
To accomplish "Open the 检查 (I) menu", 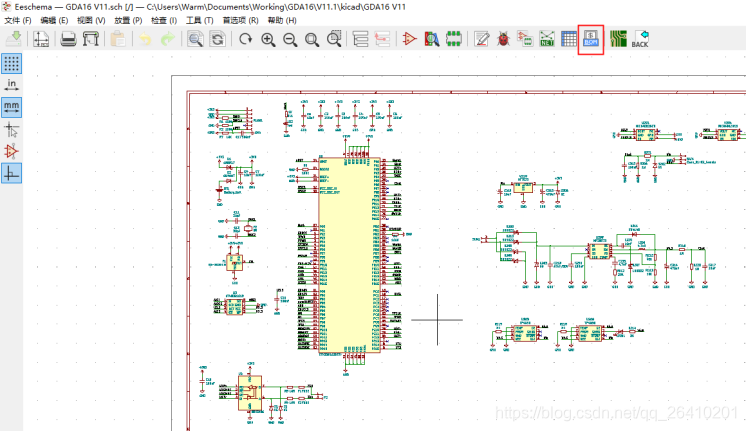I will tap(164, 20).
